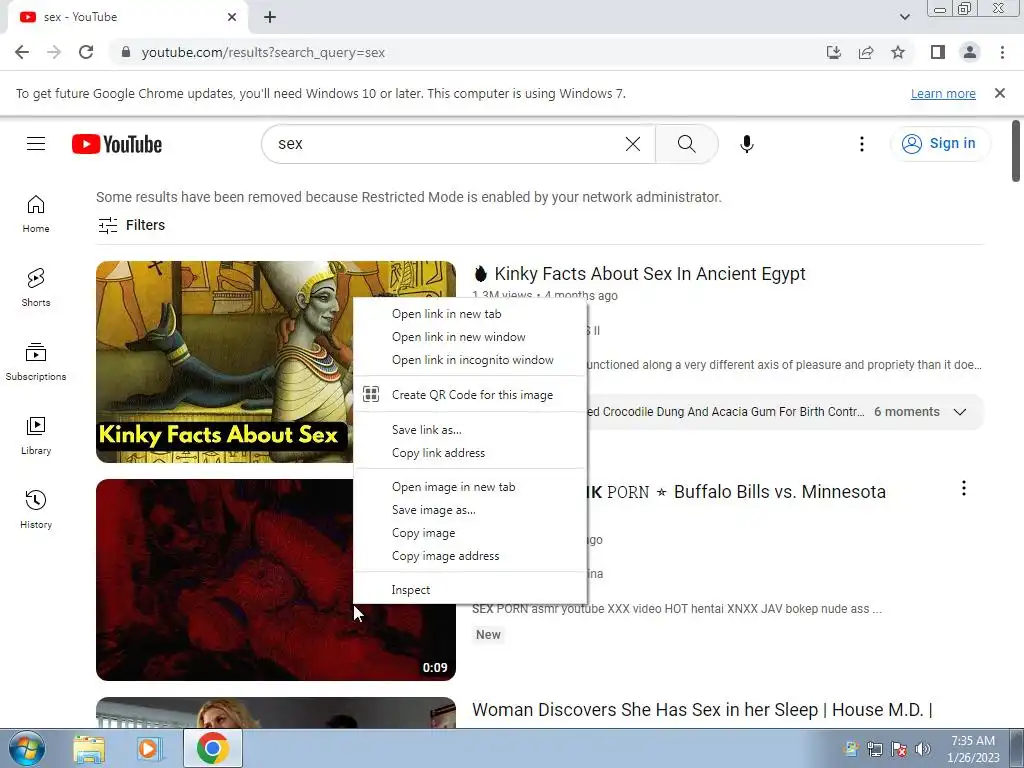Click the page vertical scrollbar
Viewport: 1024px width, 768px height.
(1016, 152)
